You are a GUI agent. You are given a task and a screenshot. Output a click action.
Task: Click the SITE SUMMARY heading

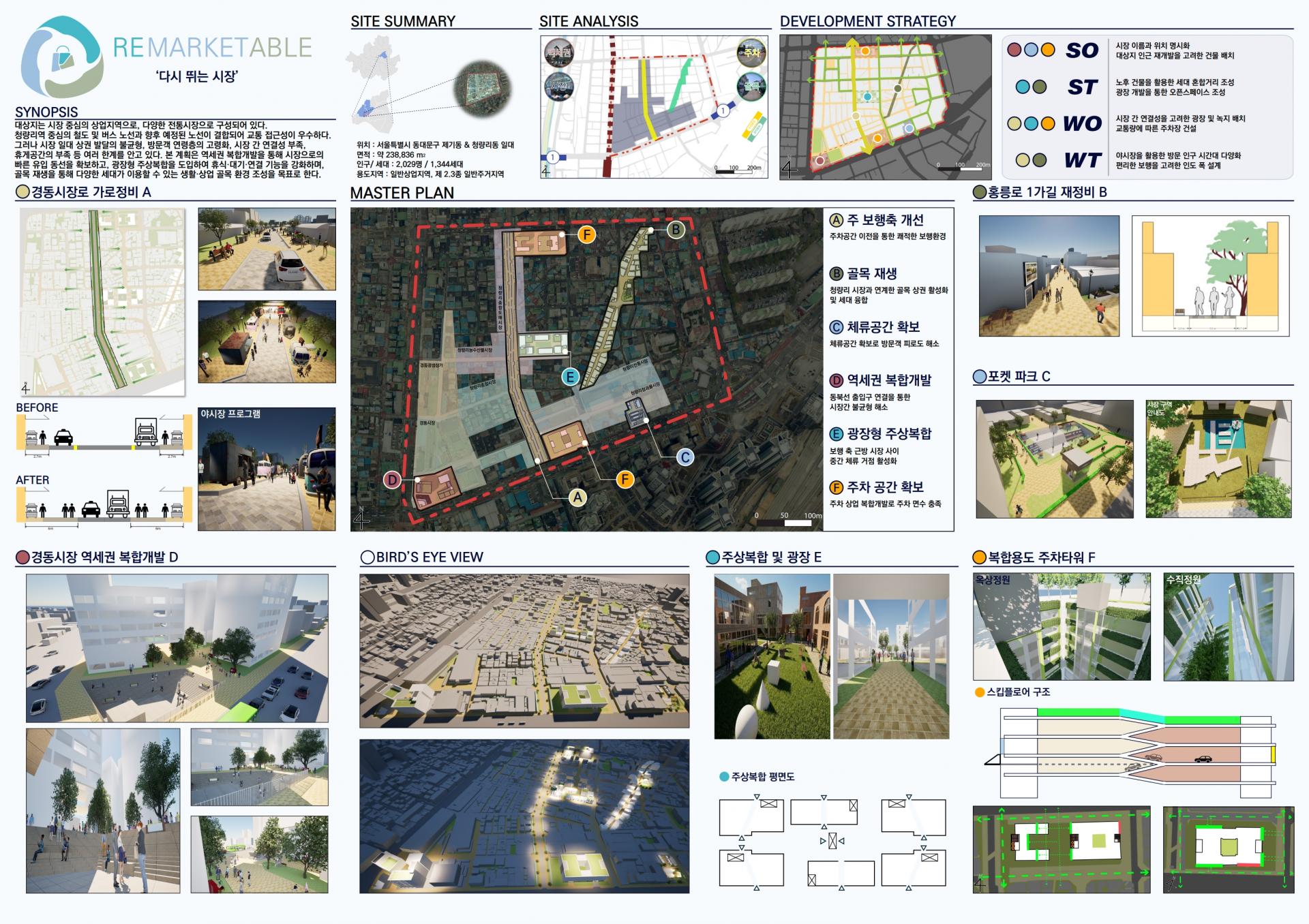pyautogui.click(x=403, y=21)
